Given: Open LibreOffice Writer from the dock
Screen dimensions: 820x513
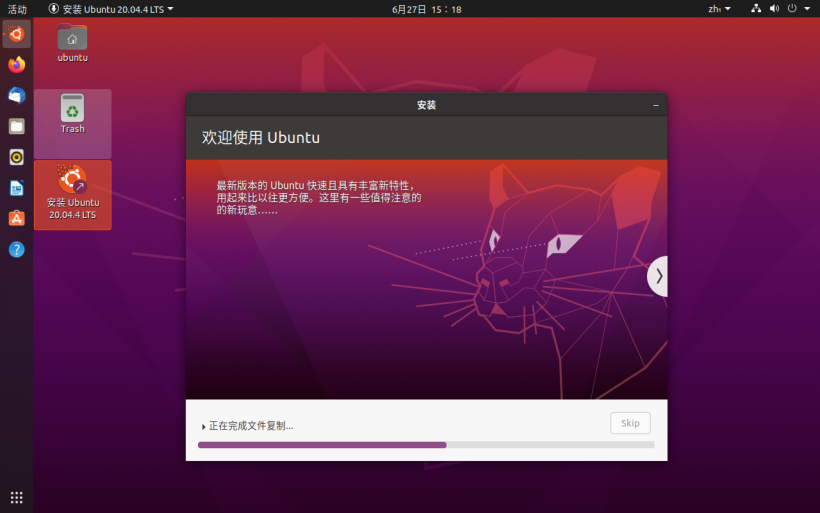Looking at the screenshot, I should [x=16, y=187].
